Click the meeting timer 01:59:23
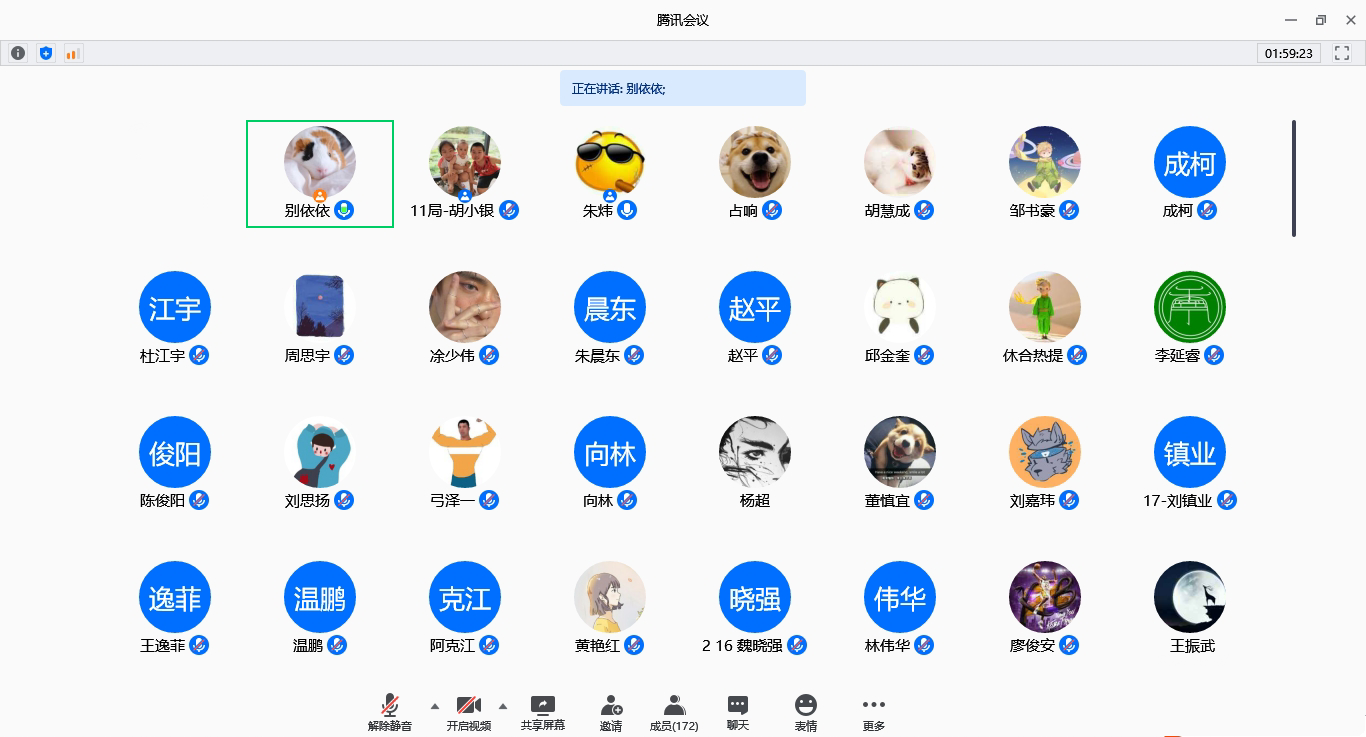Viewport: 1366px width, 737px height. tap(1288, 53)
